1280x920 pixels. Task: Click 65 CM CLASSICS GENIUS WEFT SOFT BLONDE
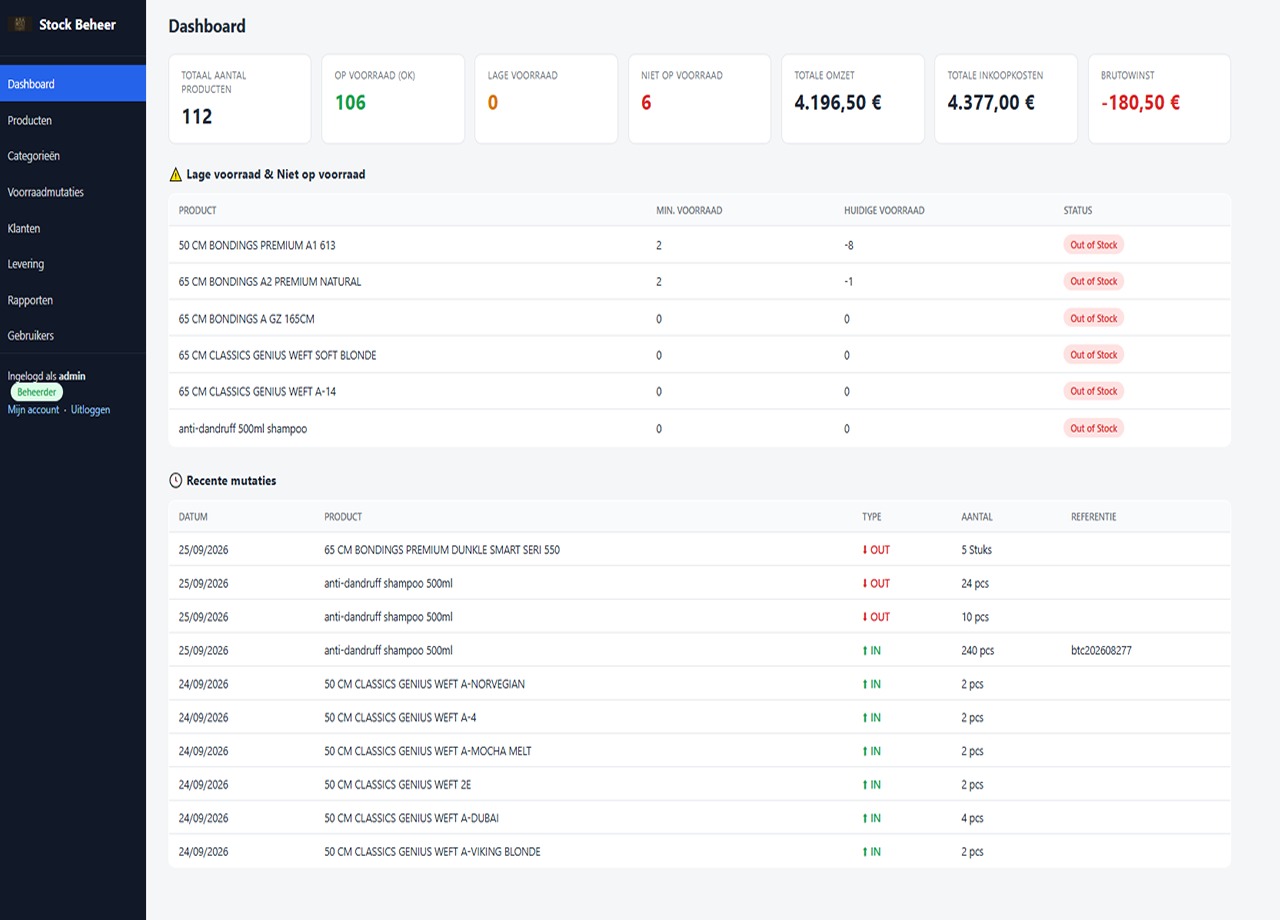tap(278, 355)
